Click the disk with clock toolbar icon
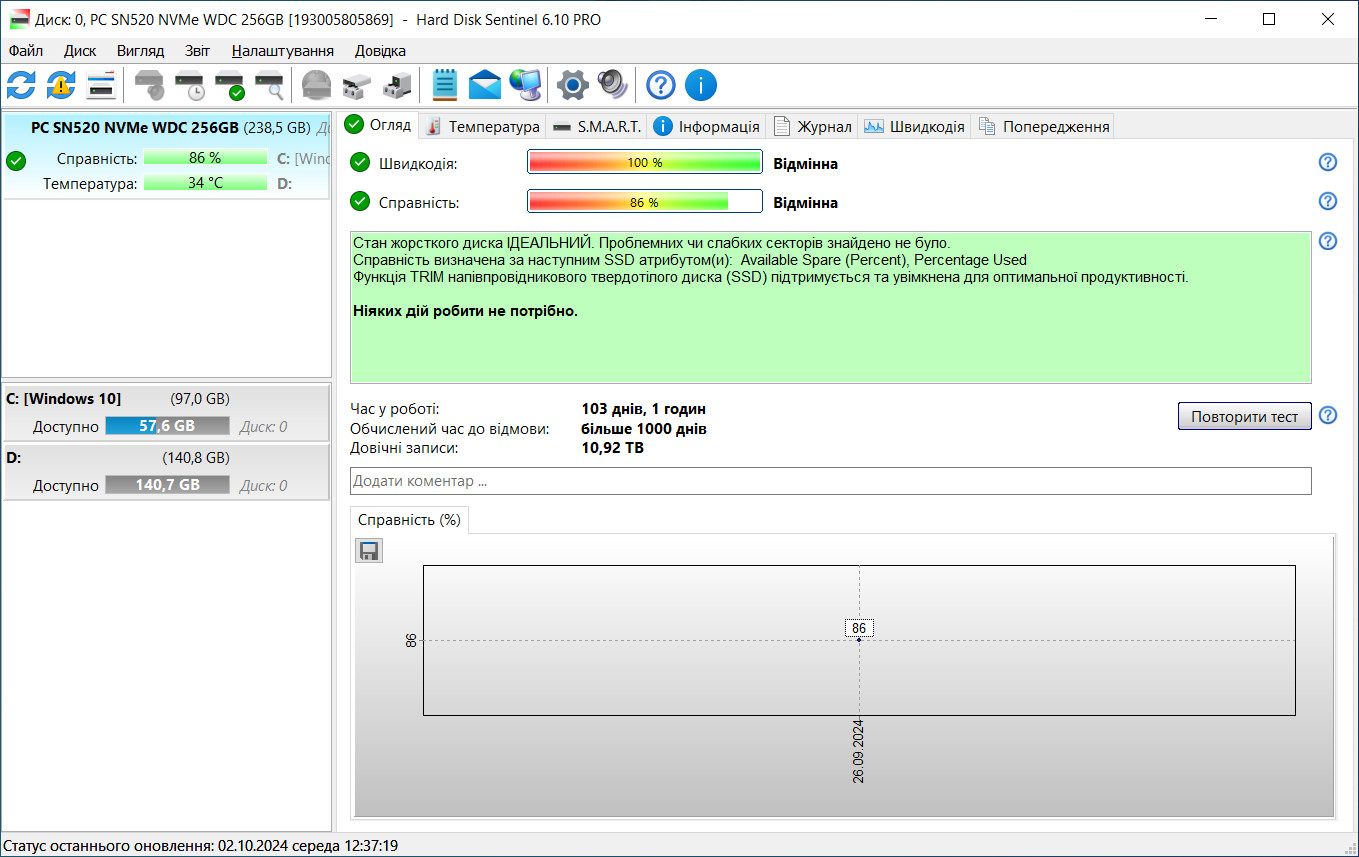The height and width of the screenshot is (857, 1359). [190, 86]
